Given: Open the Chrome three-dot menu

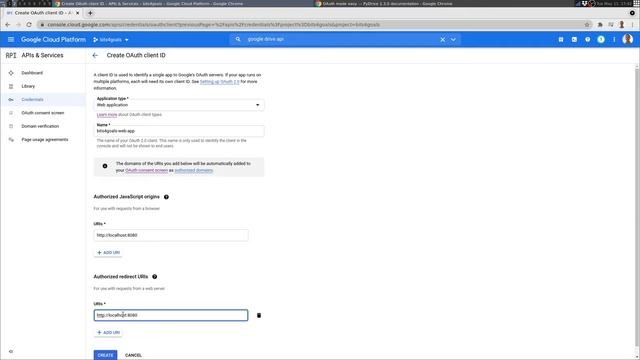Looking at the screenshot, I should pos(632,25).
